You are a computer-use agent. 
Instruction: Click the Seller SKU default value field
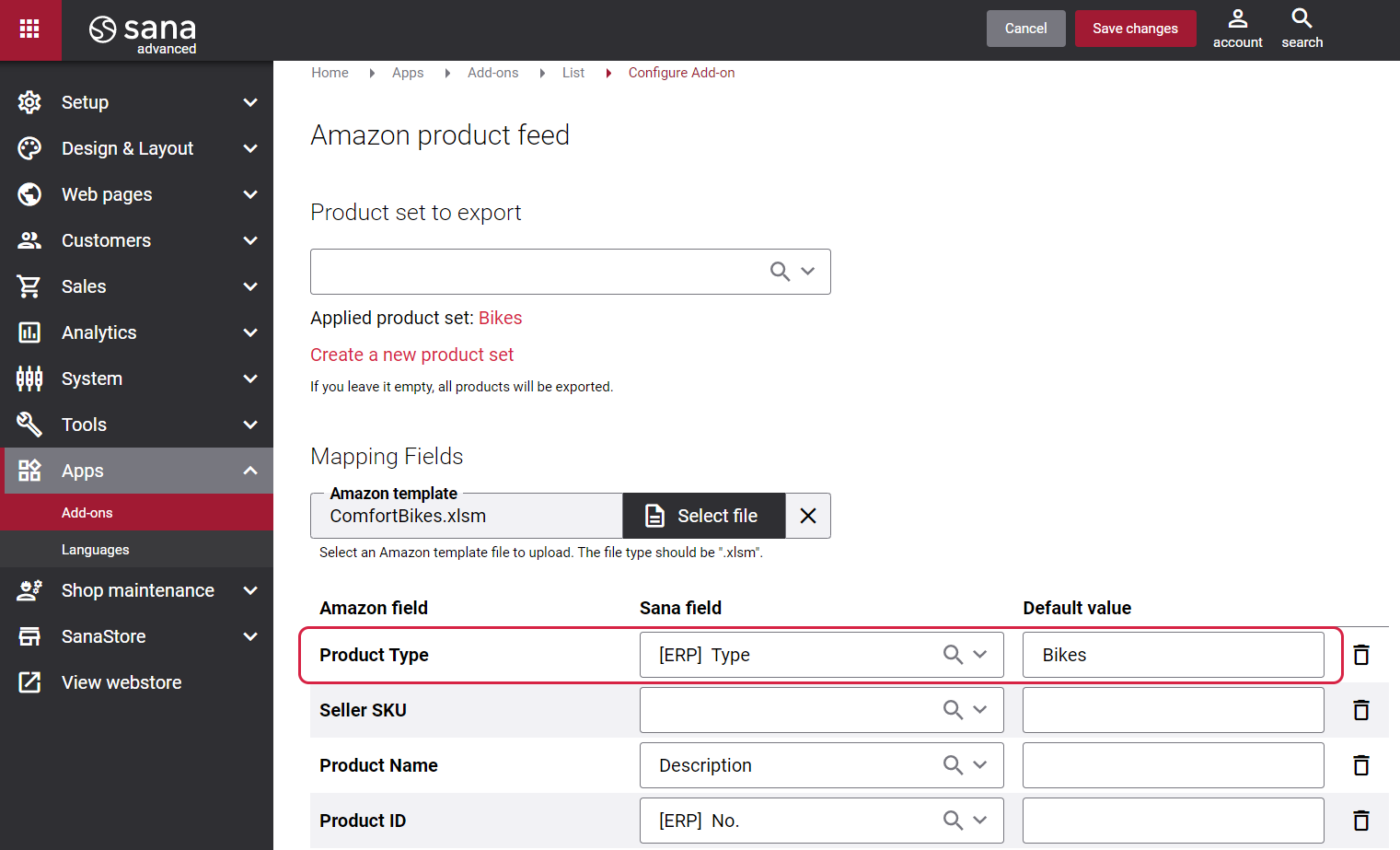(x=1173, y=710)
